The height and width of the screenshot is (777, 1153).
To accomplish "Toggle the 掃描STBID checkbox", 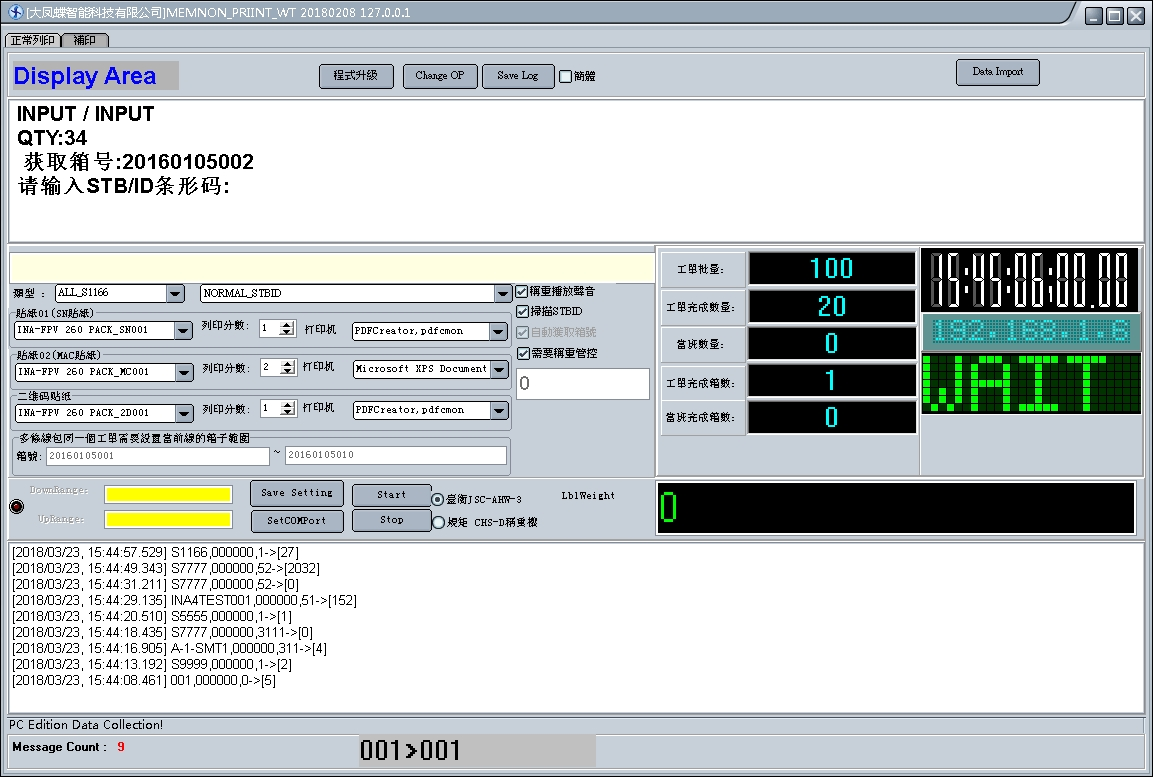I will [x=522, y=311].
